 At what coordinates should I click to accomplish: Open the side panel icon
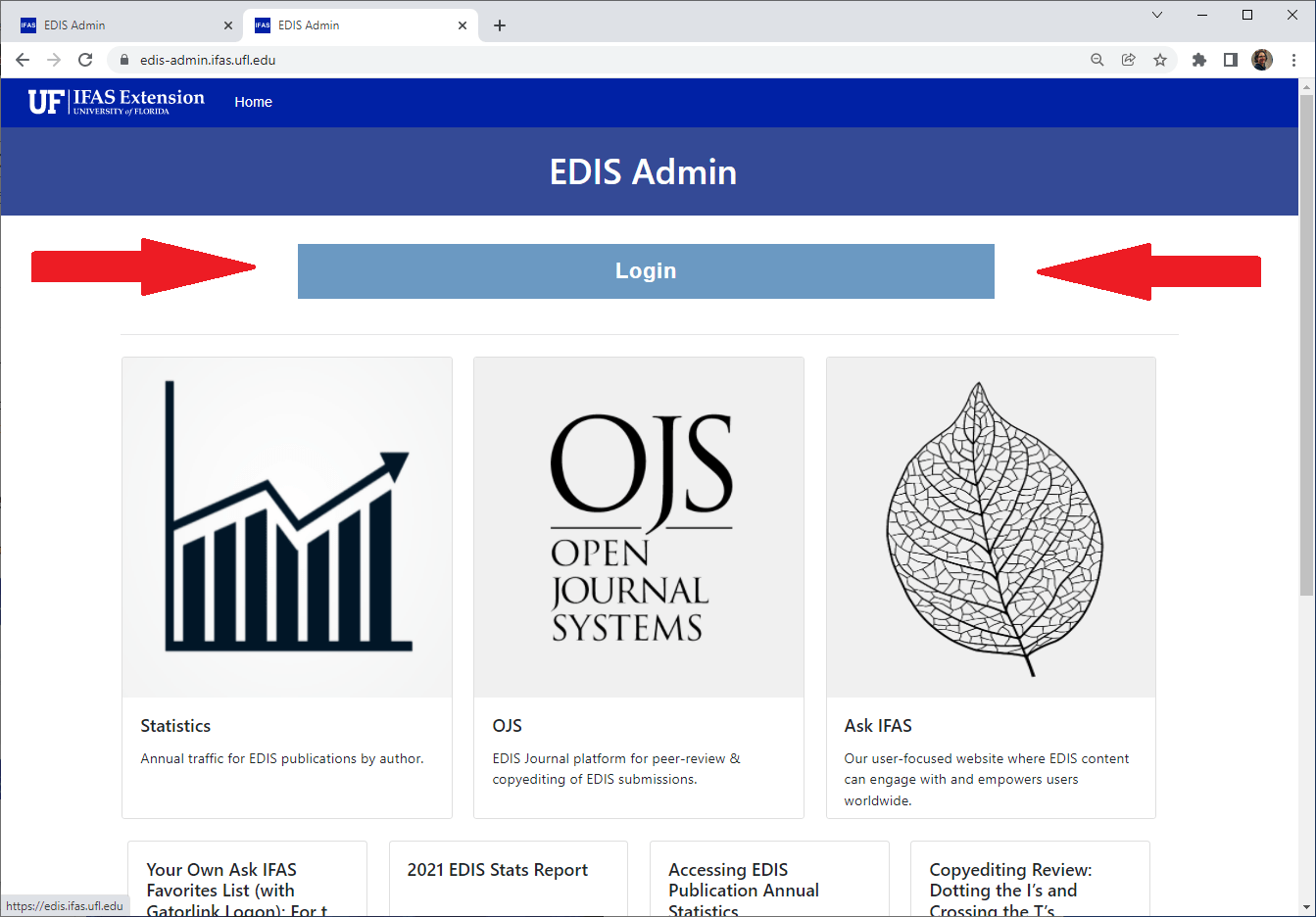click(1231, 60)
